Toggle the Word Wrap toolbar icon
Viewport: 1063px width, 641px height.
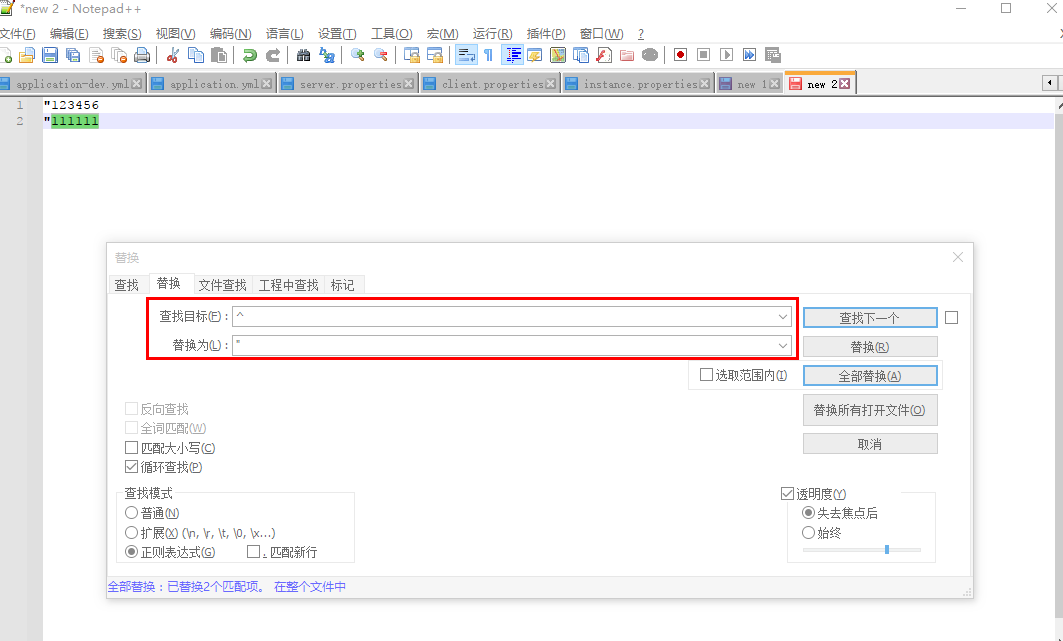466,55
